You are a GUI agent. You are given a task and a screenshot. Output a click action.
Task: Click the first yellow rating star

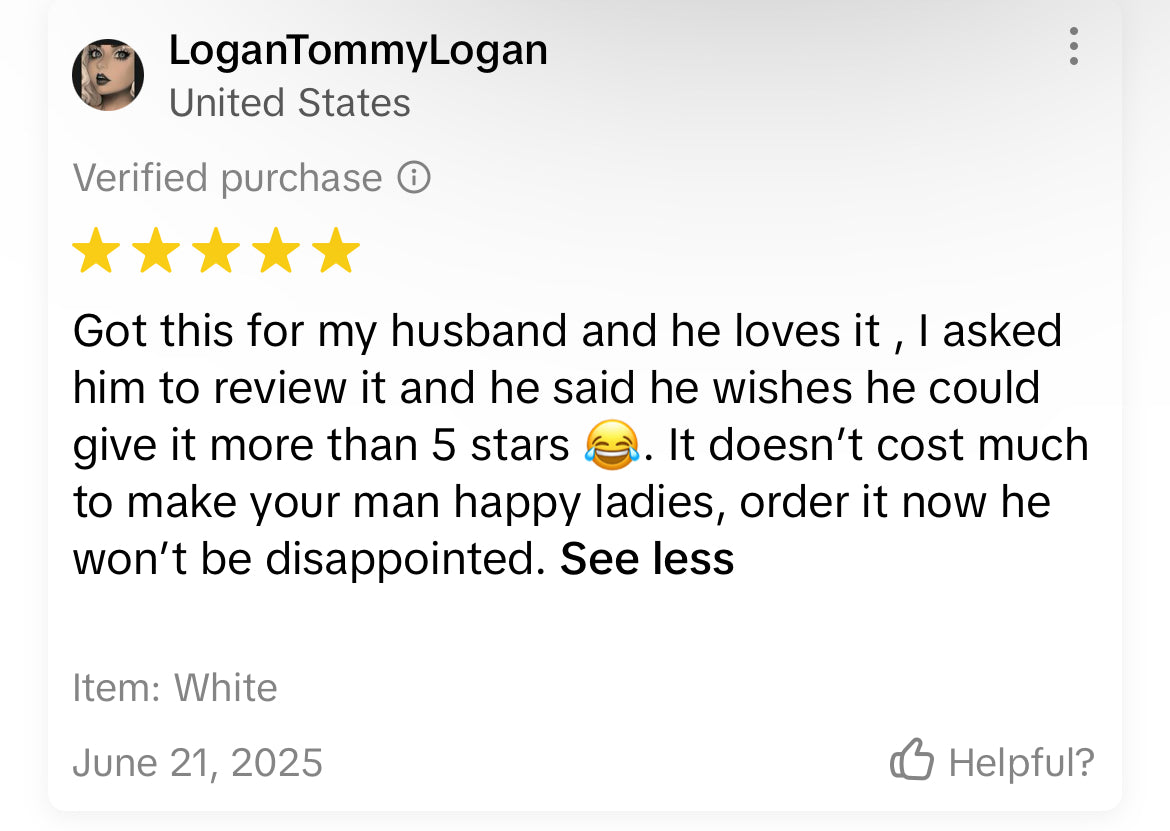point(96,251)
